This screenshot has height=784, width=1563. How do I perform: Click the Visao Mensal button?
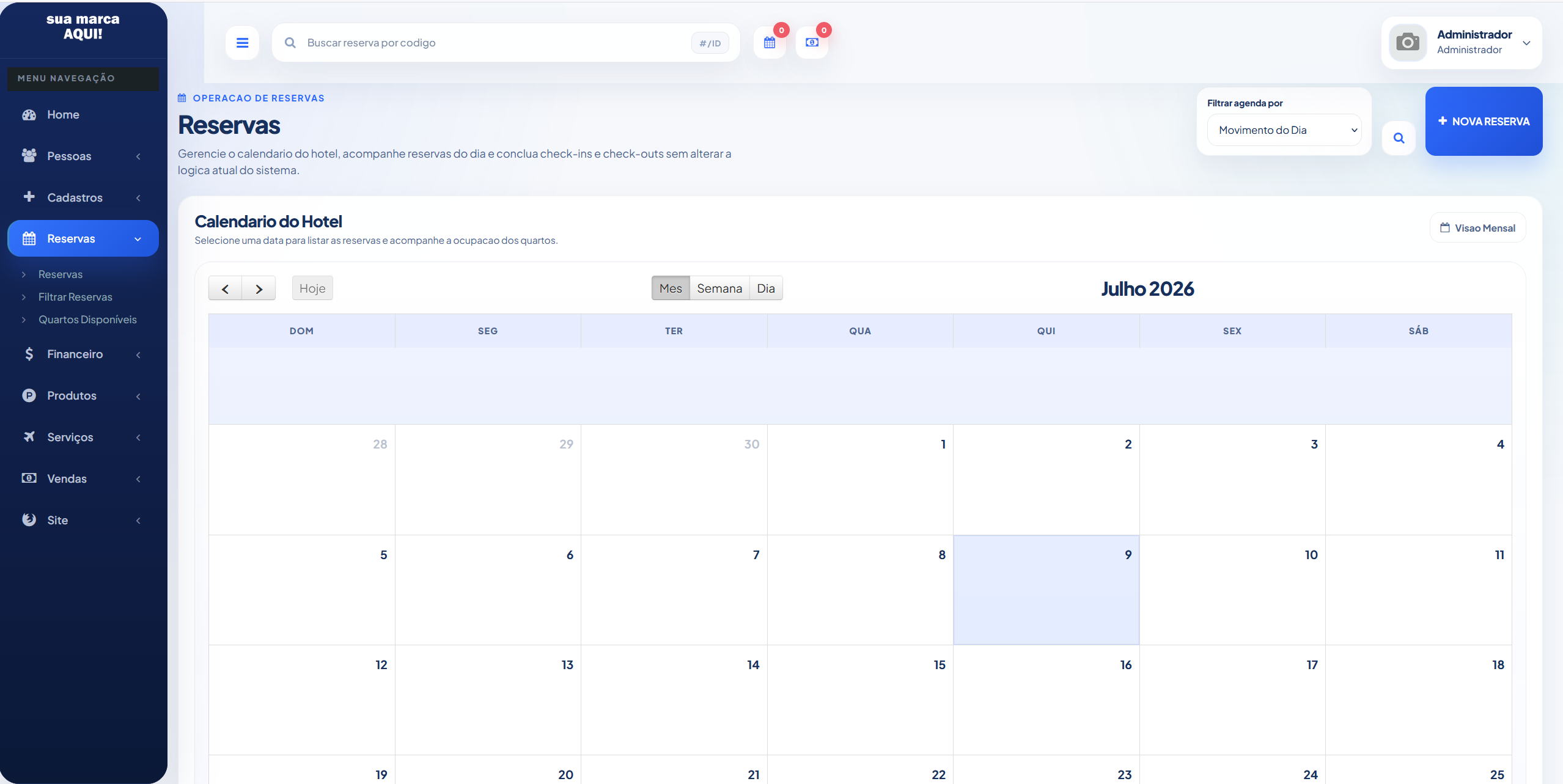[1477, 228]
